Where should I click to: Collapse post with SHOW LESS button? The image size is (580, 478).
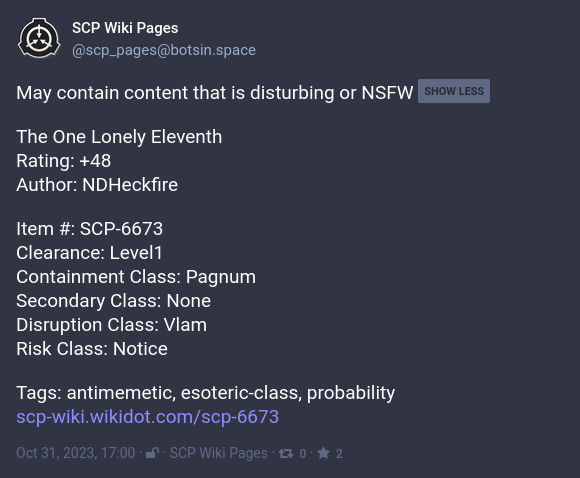point(454,91)
